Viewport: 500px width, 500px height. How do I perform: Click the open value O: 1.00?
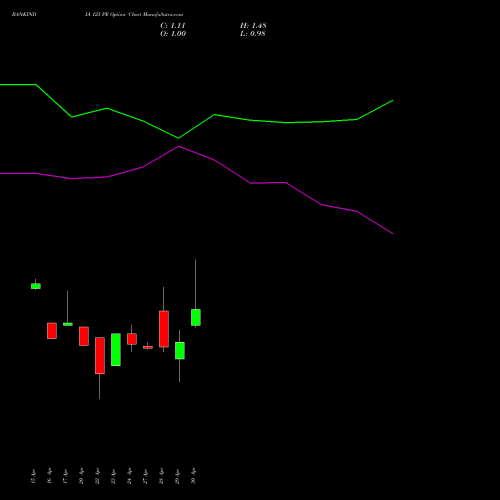[173, 34]
